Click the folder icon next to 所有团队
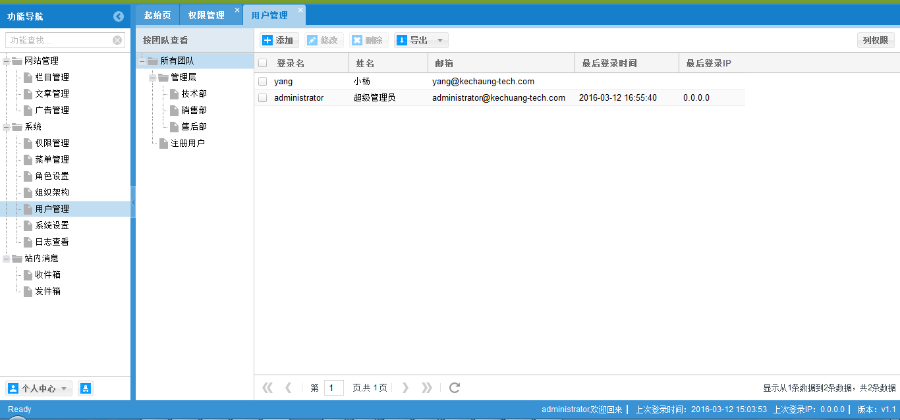This screenshot has height=420, width=900. [152, 60]
